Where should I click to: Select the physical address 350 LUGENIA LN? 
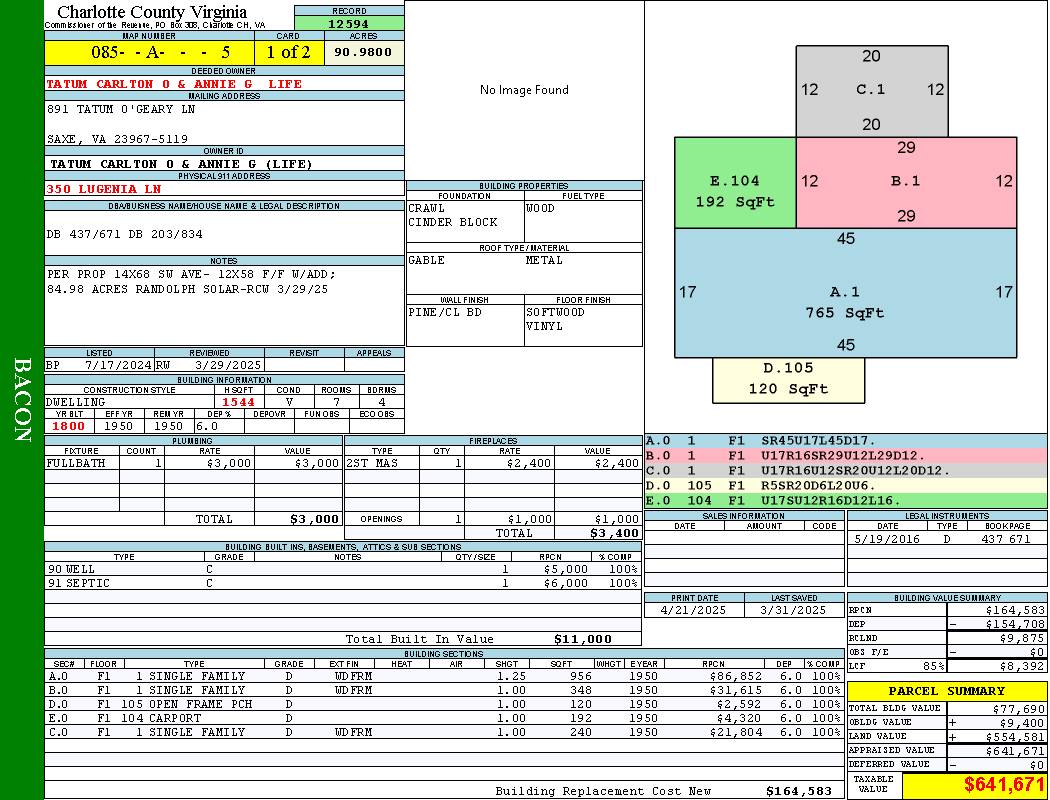(104, 189)
